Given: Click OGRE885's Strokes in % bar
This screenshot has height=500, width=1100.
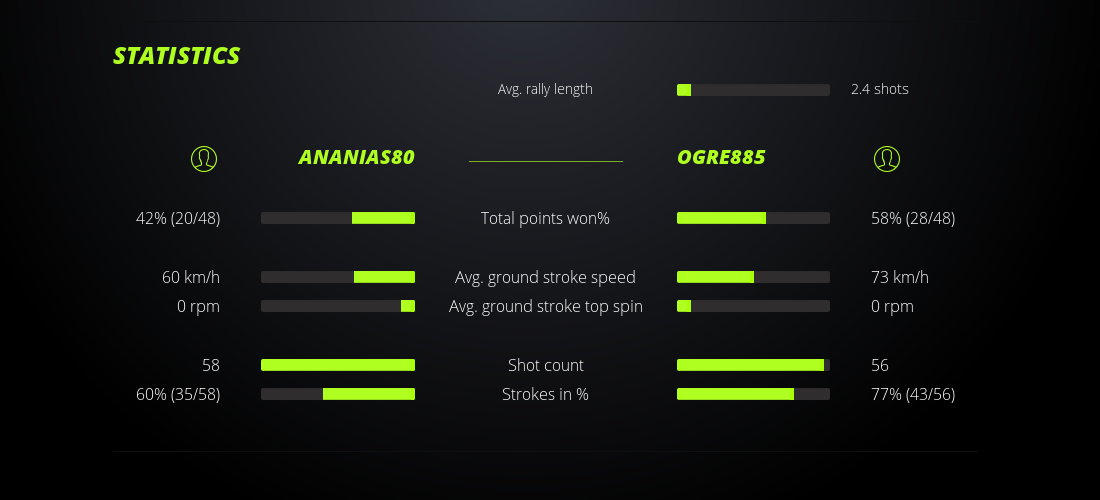Looking at the screenshot, I should coord(753,394).
